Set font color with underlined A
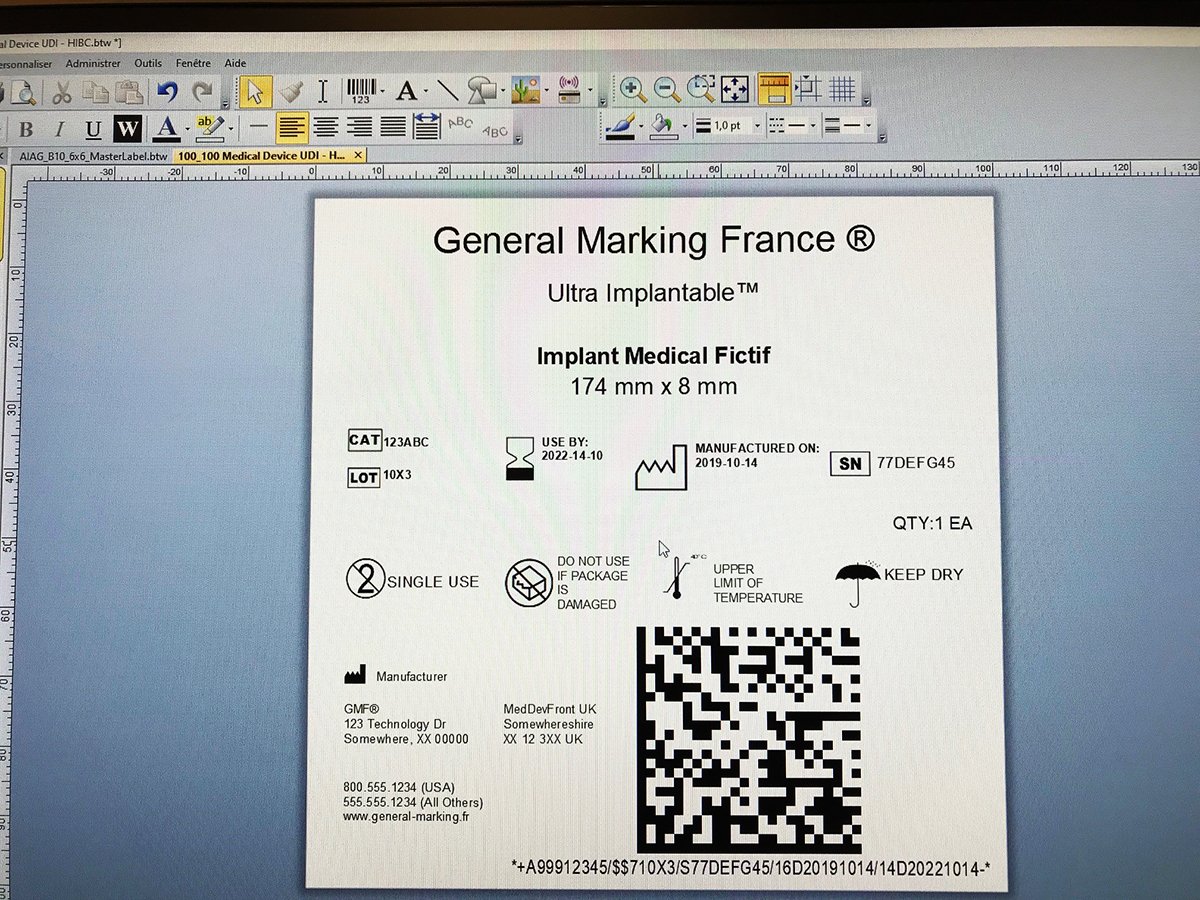 click(x=166, y=129)
